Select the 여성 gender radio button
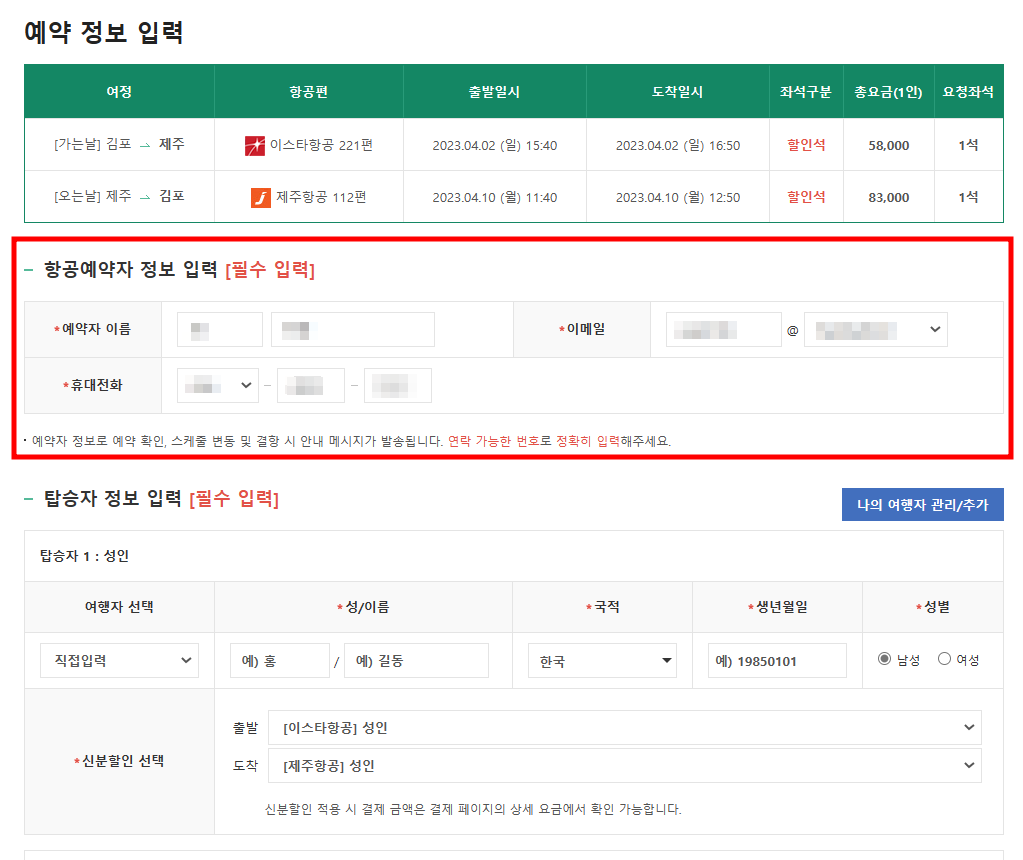Viewport: 1023px width, 860px height. tap(943, 658)
